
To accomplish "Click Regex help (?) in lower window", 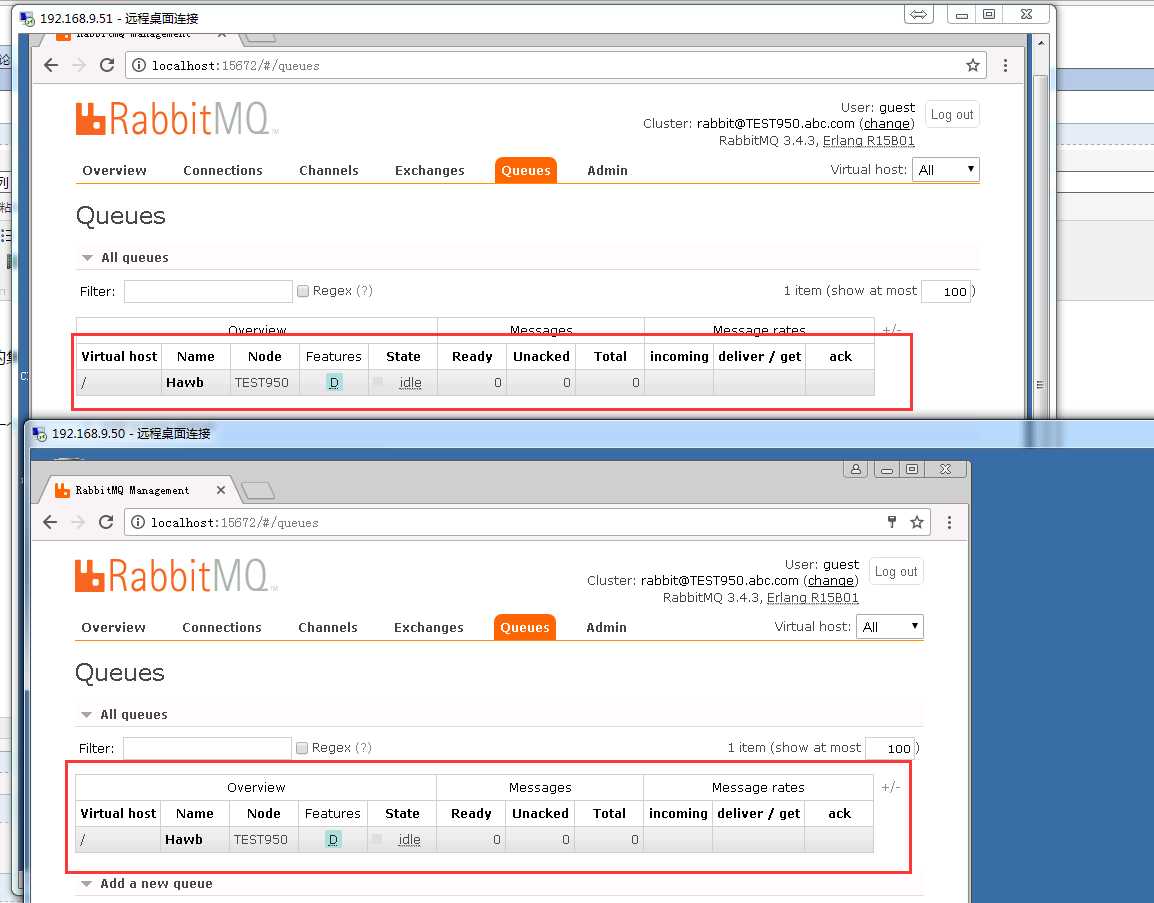I will 364,748.
